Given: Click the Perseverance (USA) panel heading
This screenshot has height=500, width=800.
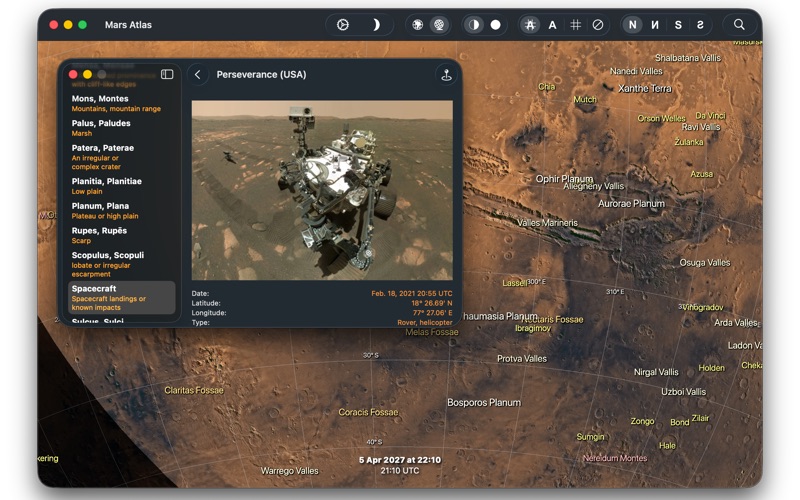Looking at the screenshot, I should click(261, 74).
